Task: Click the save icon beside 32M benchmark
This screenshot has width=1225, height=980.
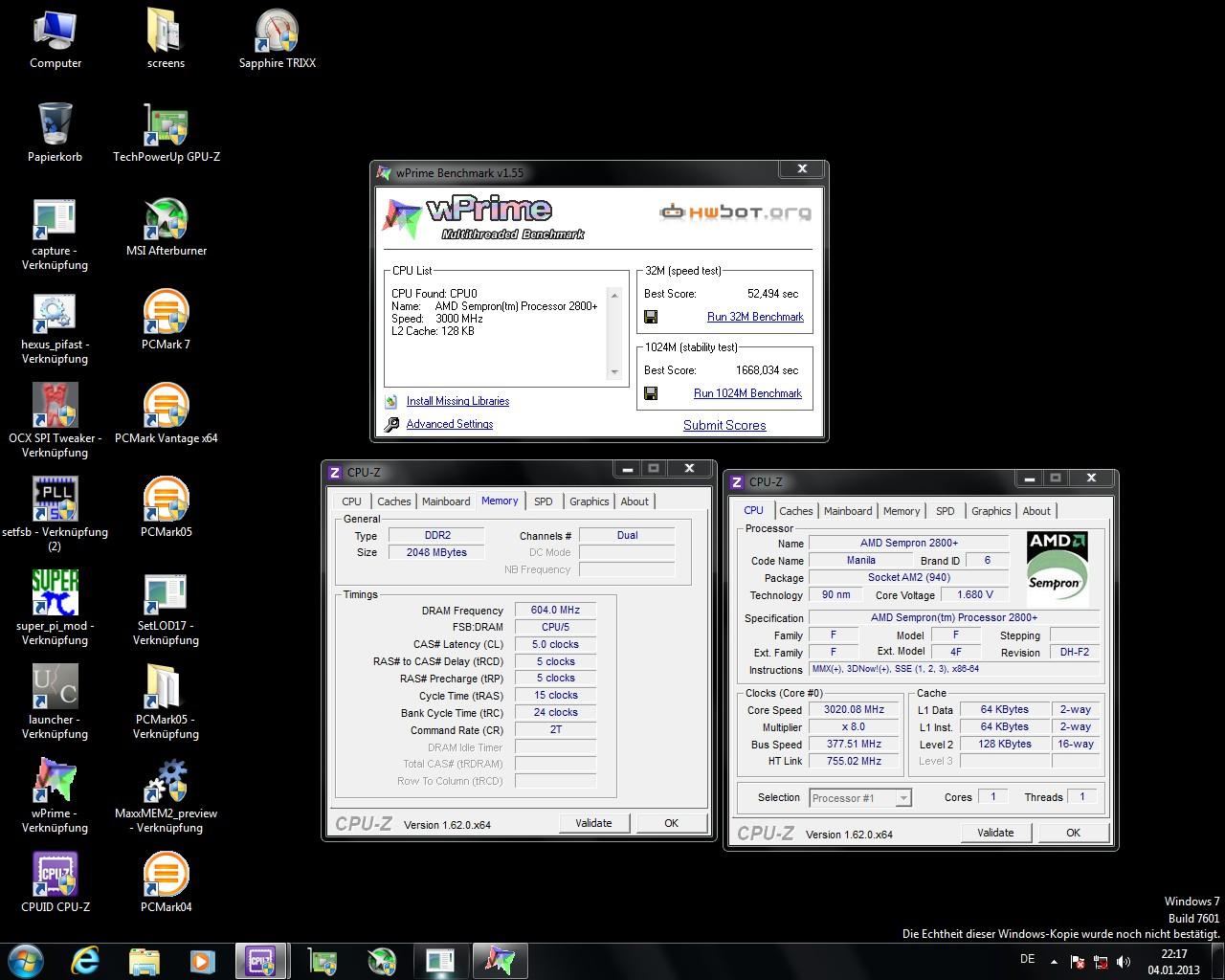Action: coord(651,317)
